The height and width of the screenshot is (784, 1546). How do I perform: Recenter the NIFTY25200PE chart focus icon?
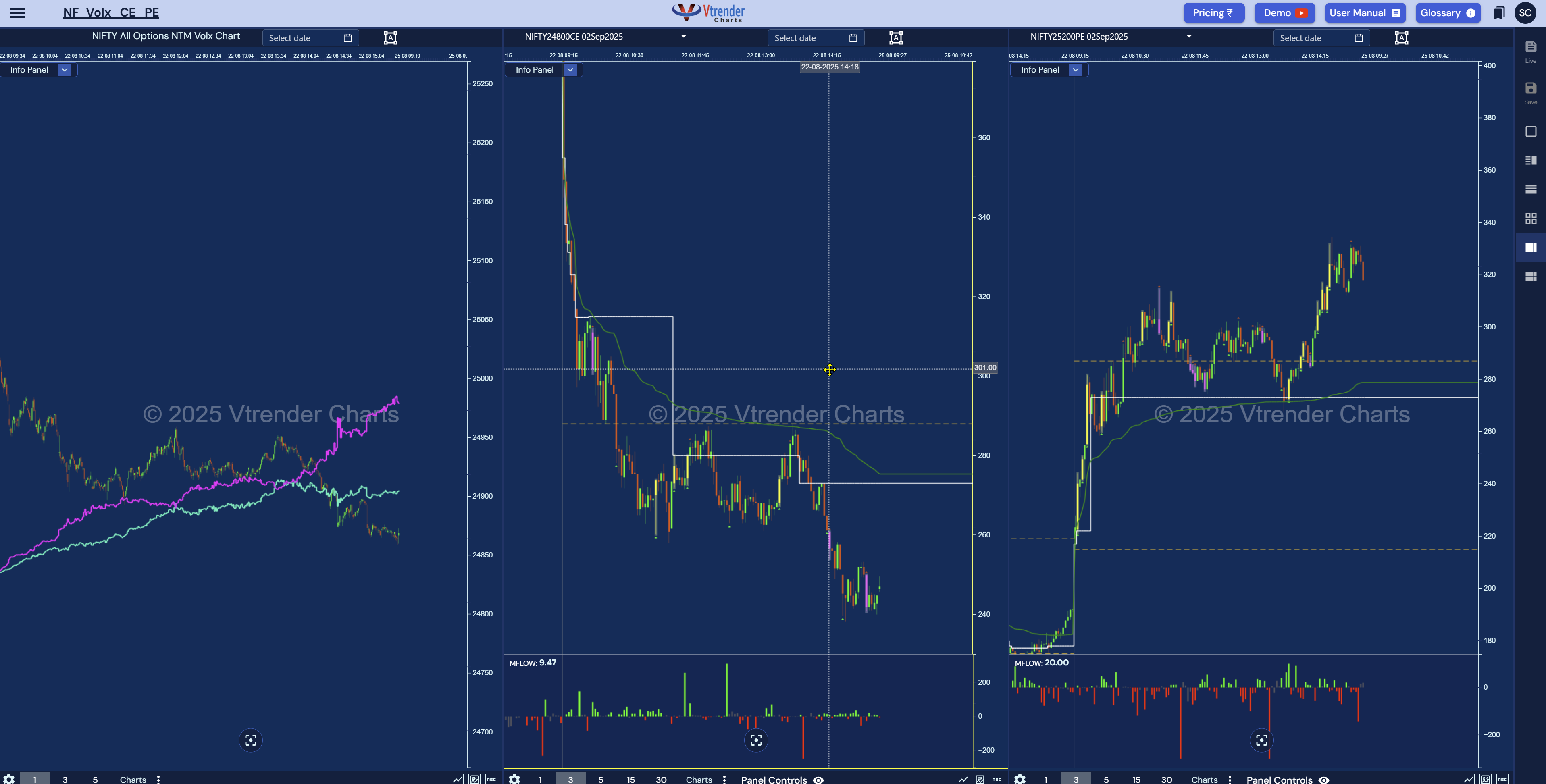[x=1261, y=740]
